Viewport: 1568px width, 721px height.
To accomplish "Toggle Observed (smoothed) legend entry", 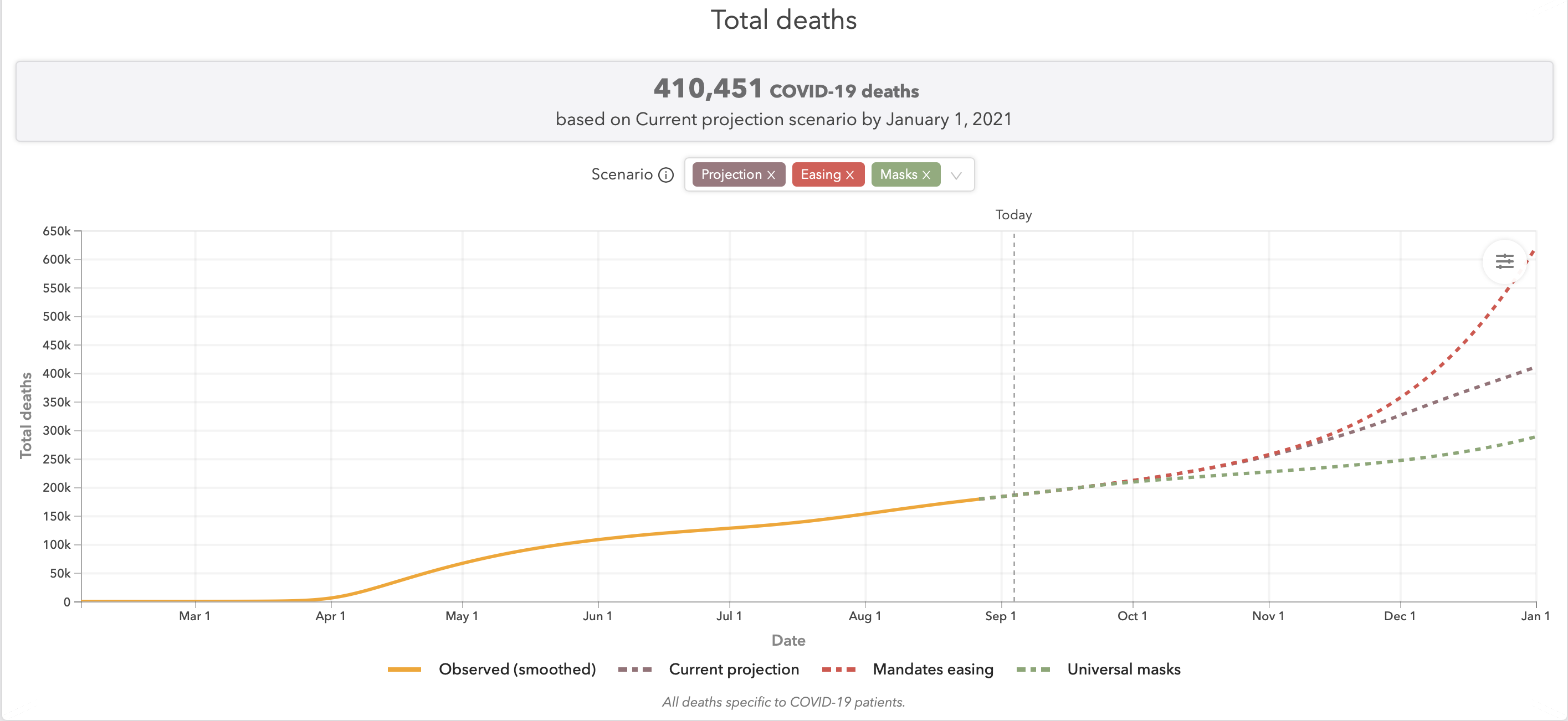I will tap(517, 669).
